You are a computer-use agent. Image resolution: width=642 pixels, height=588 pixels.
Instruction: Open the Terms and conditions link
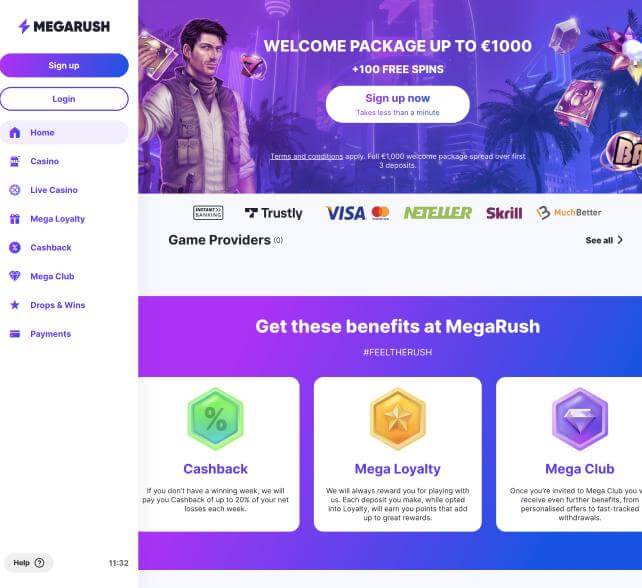click(306, 156)
